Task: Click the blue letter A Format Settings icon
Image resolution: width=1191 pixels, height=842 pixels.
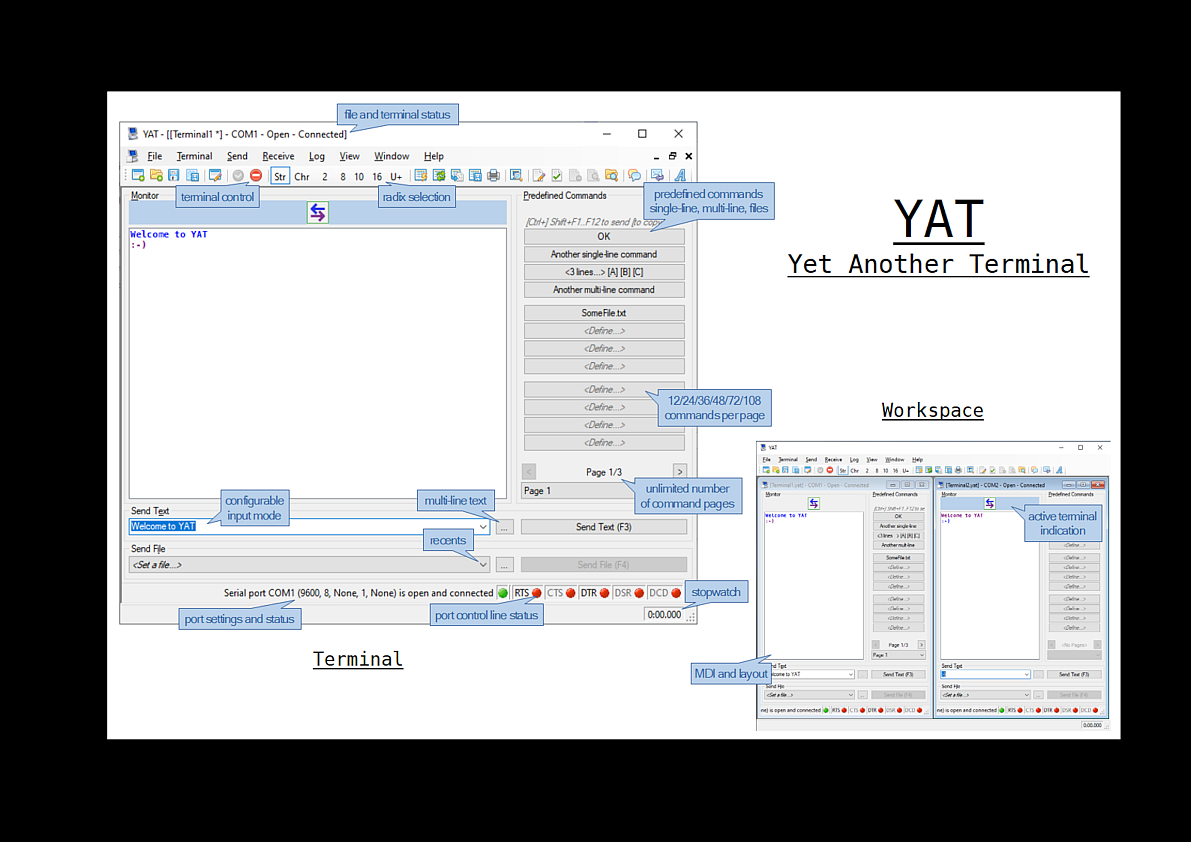Action: point(681,176)
